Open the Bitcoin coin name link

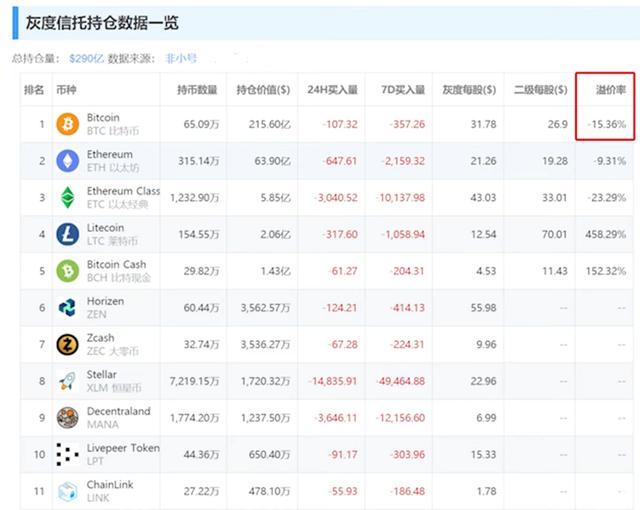pos(103,118)
